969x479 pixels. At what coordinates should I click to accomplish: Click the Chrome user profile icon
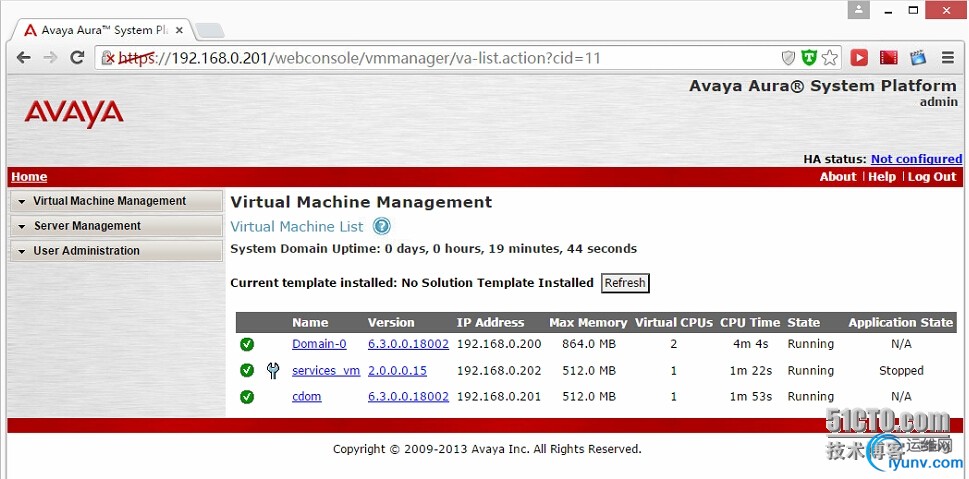[860, 10]
